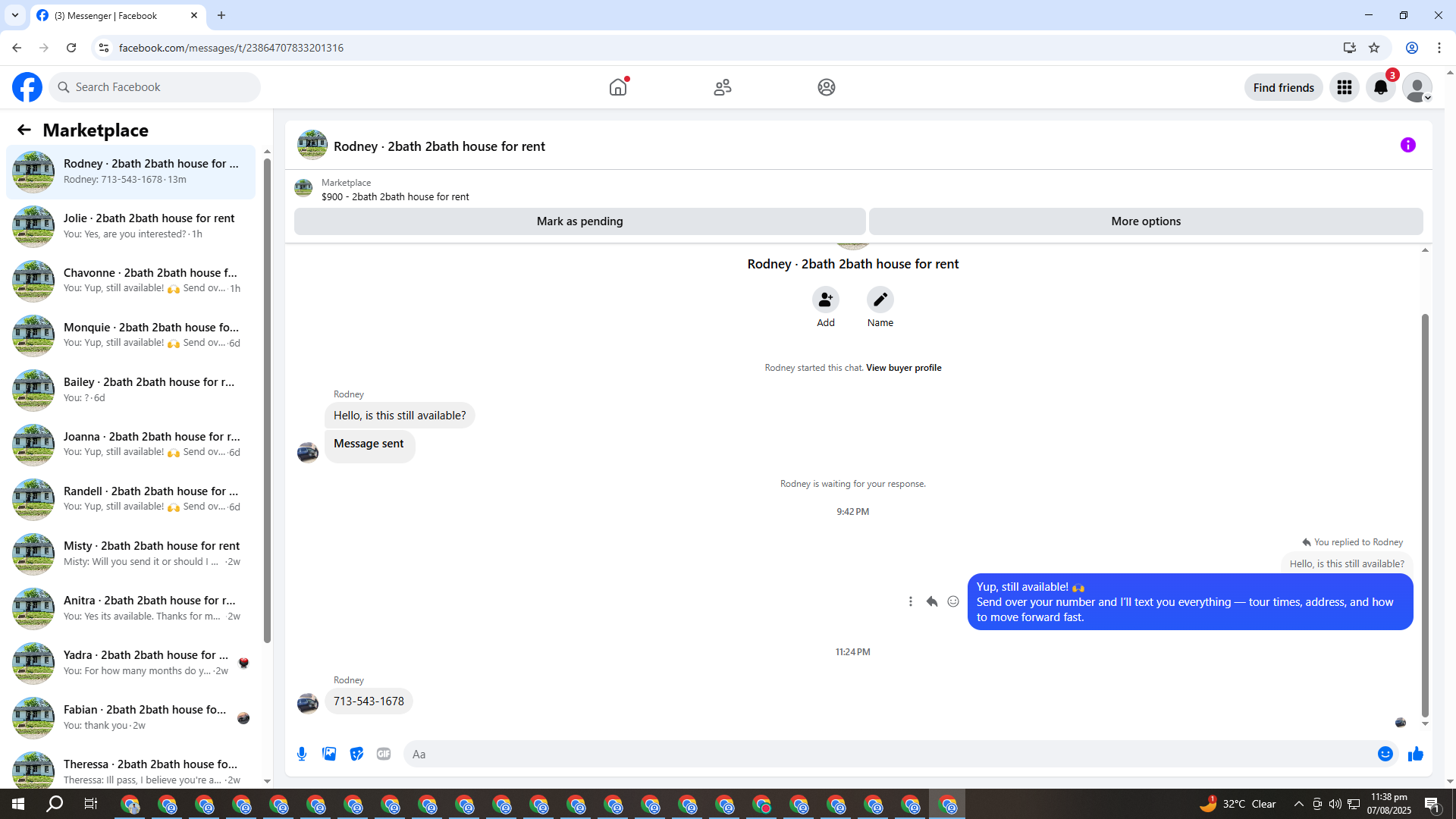The image size is (1456, 819).
Task: Click the chat list scrollbar
Action: point(267,394)
